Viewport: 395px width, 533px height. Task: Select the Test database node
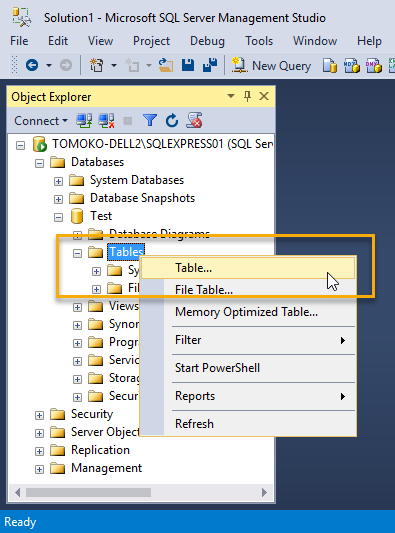(101, 216)
